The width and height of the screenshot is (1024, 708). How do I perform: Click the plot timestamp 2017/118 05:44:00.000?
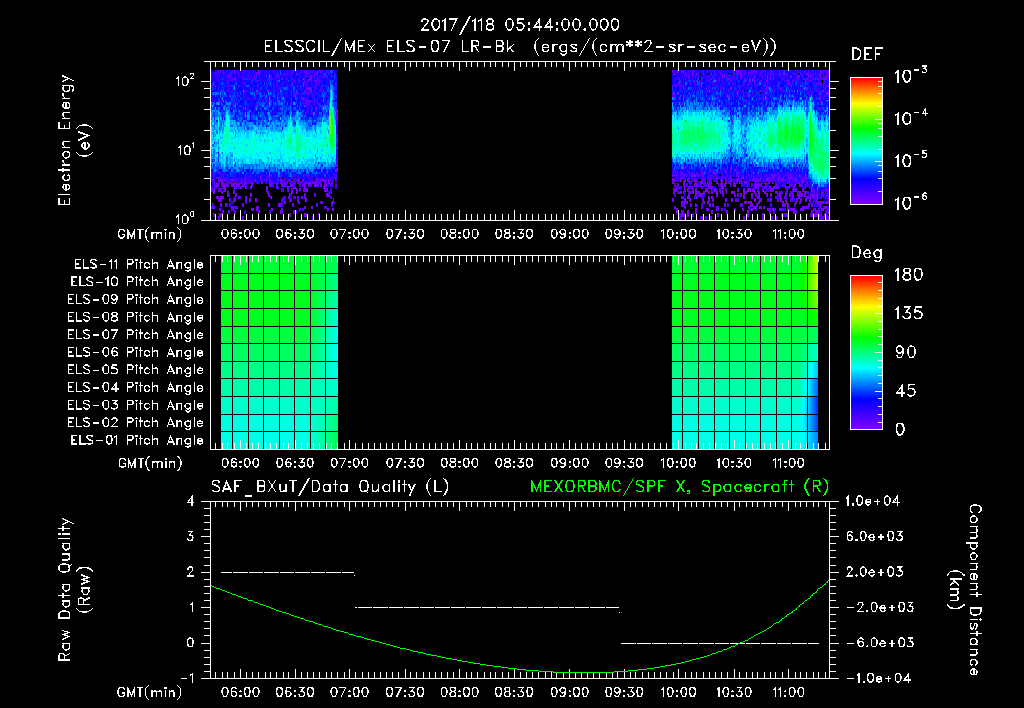pos(519,25)
